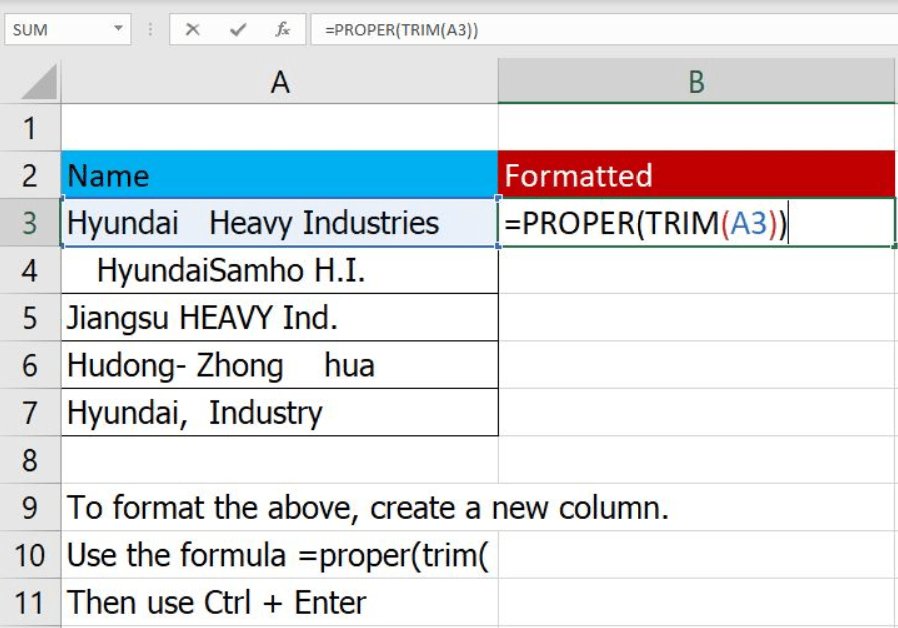898x628 pixels.
Task: Select row 3 header
Action: [x=29, y=223]
